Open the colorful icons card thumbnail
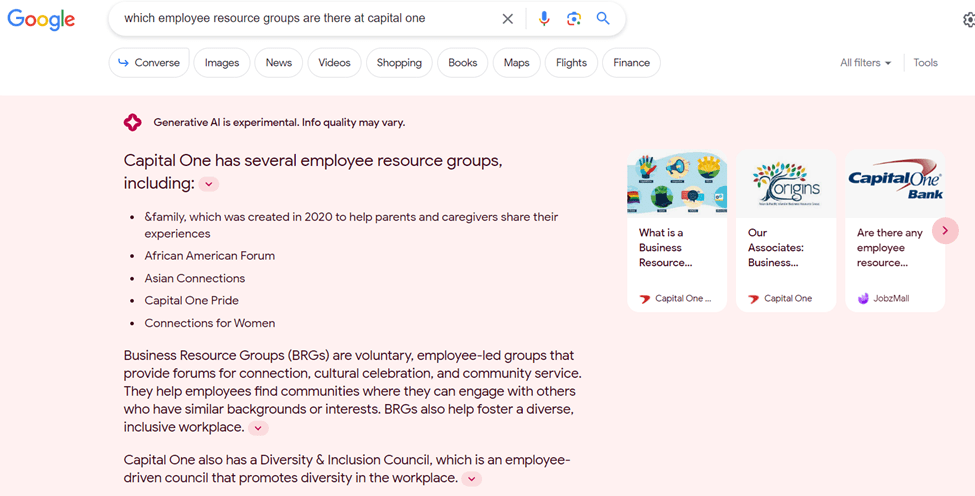Viewport: 975px width, 496px height. tap(677, 184)
